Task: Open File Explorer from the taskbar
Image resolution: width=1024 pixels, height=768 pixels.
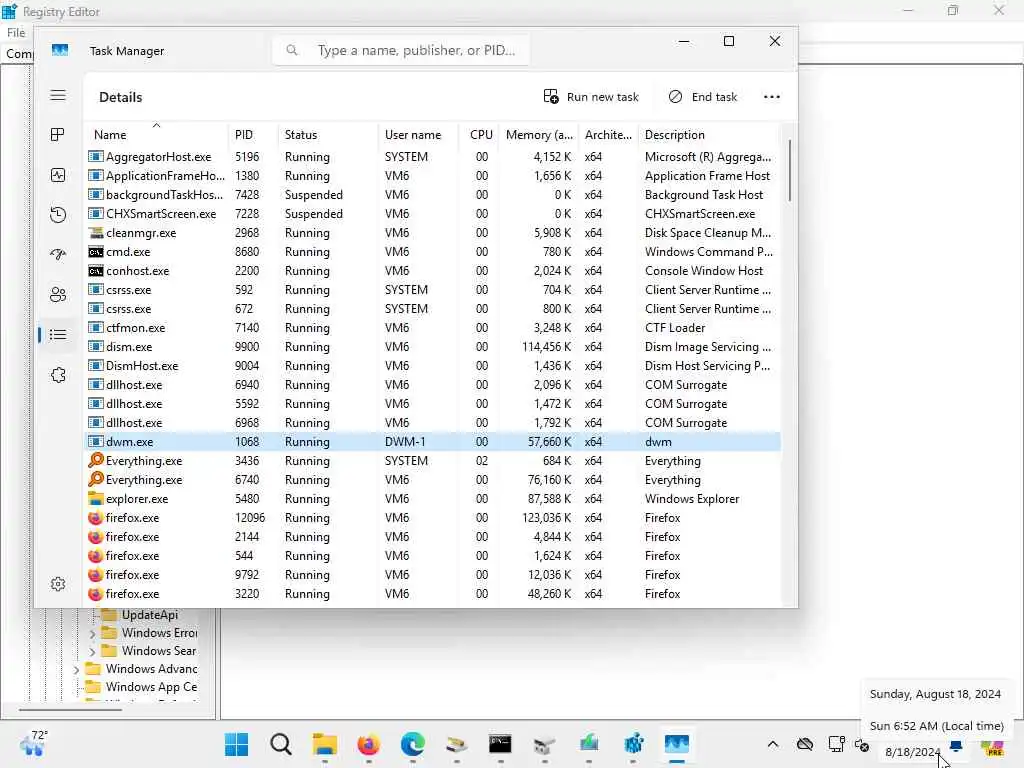Action: [325, 744]
